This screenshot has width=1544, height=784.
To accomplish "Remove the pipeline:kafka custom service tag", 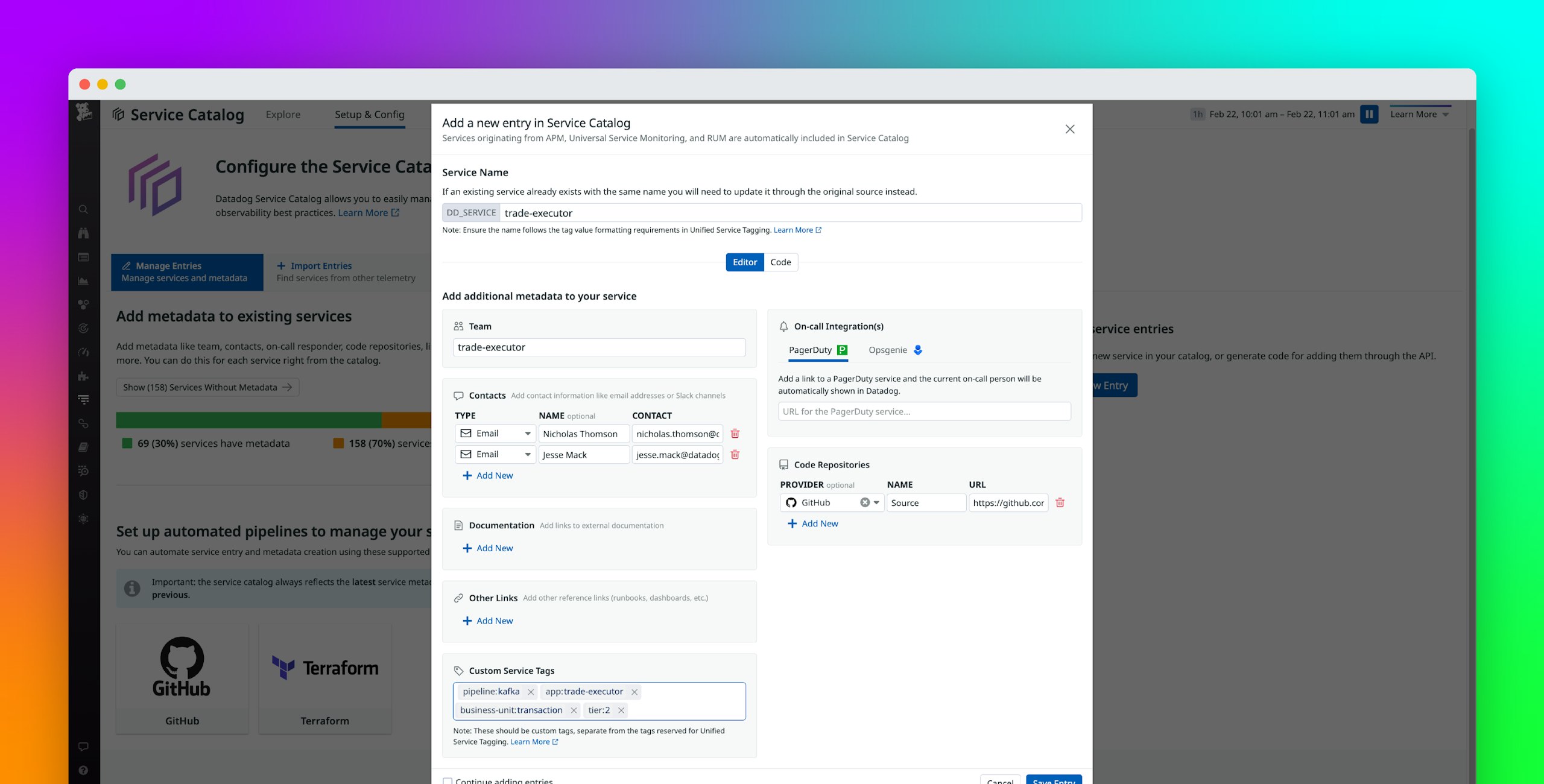I will click(x=531, y=692).
